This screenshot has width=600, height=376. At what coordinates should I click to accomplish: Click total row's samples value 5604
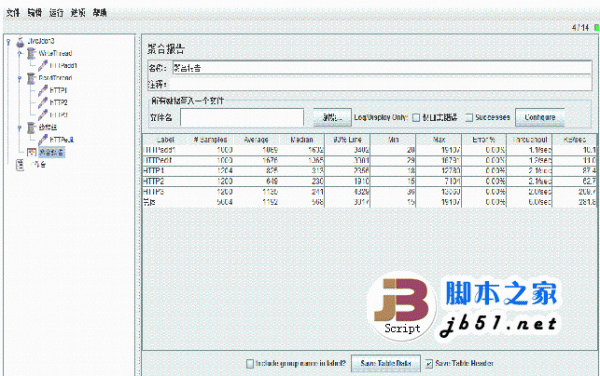coord(210,202)
